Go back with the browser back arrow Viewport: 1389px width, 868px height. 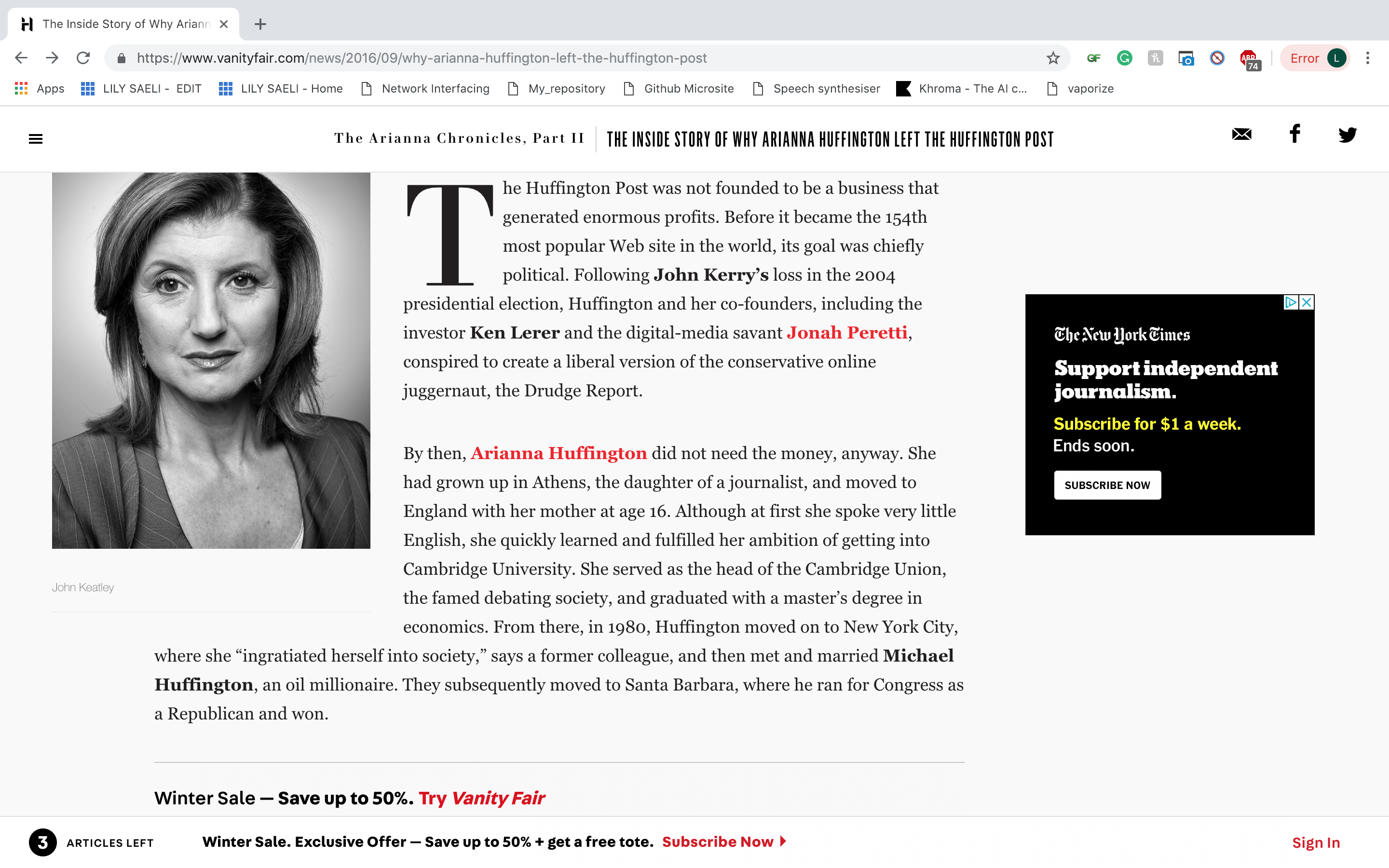coord(21,58)
